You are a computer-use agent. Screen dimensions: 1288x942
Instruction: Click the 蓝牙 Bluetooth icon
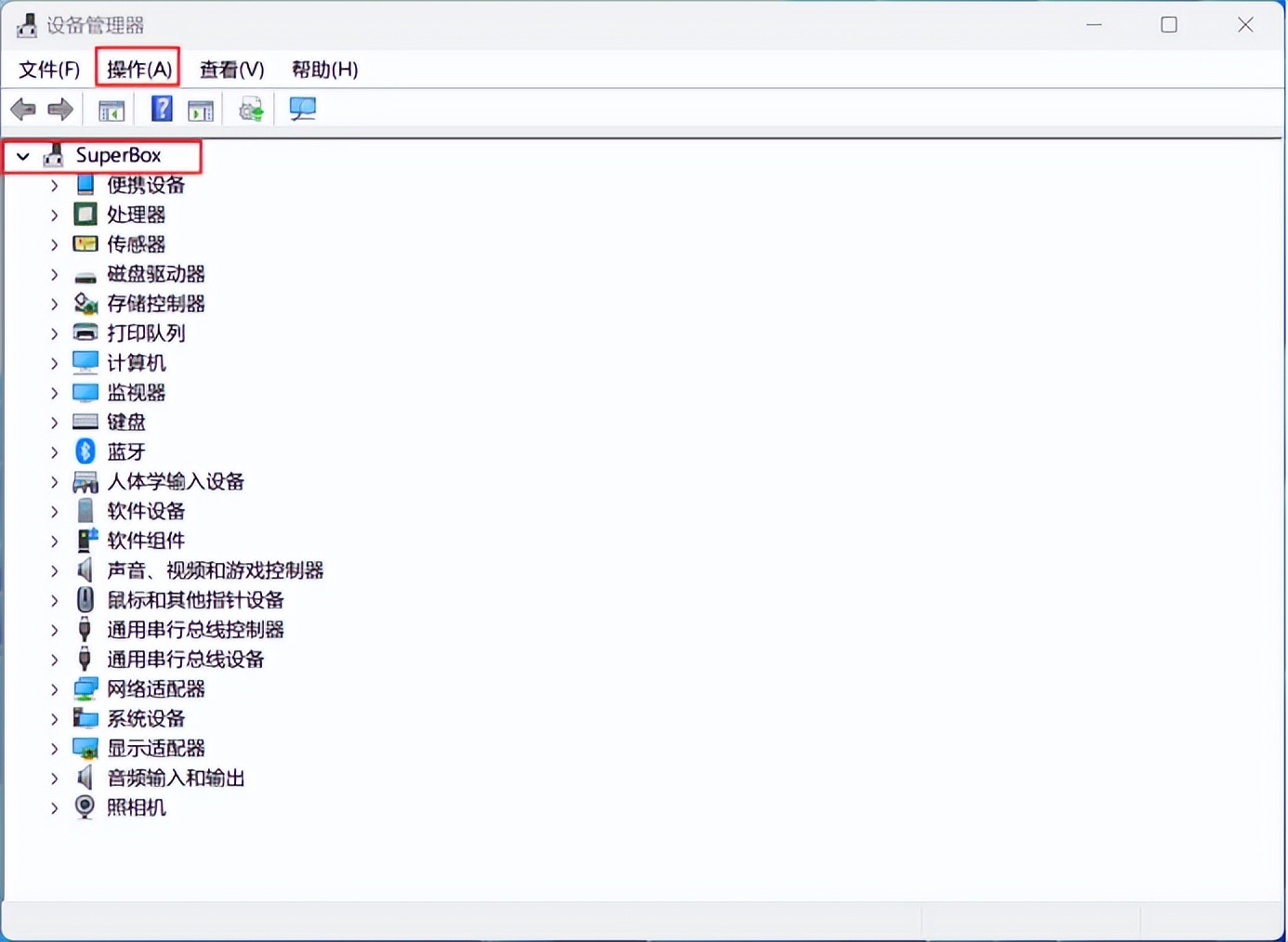pos(85,451)
